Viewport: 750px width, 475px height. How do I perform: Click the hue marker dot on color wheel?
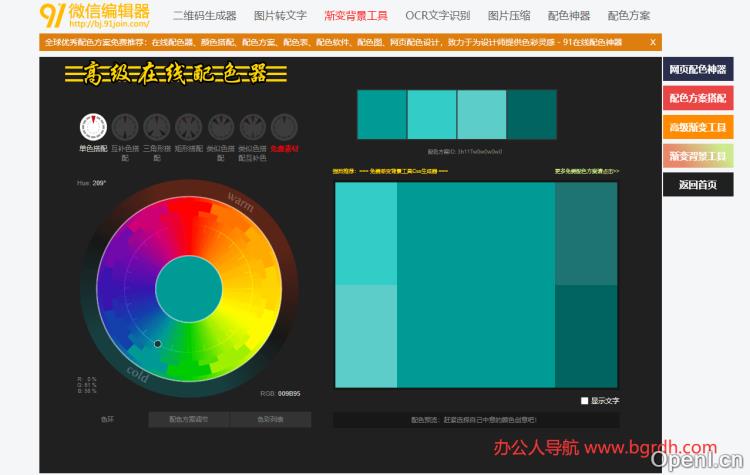point(157,345)
